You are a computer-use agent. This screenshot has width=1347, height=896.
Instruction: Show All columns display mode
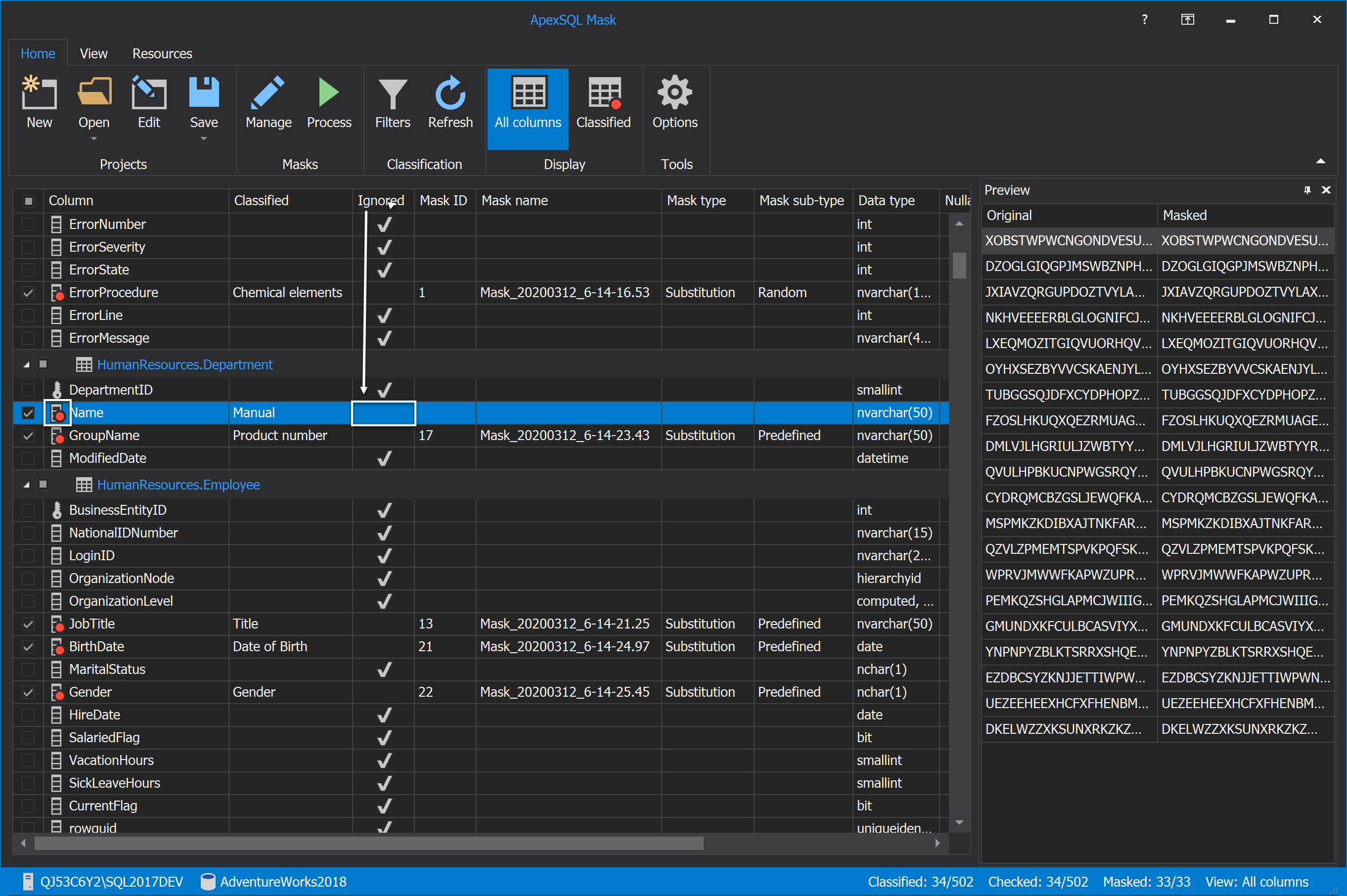[x=528, y=109]
